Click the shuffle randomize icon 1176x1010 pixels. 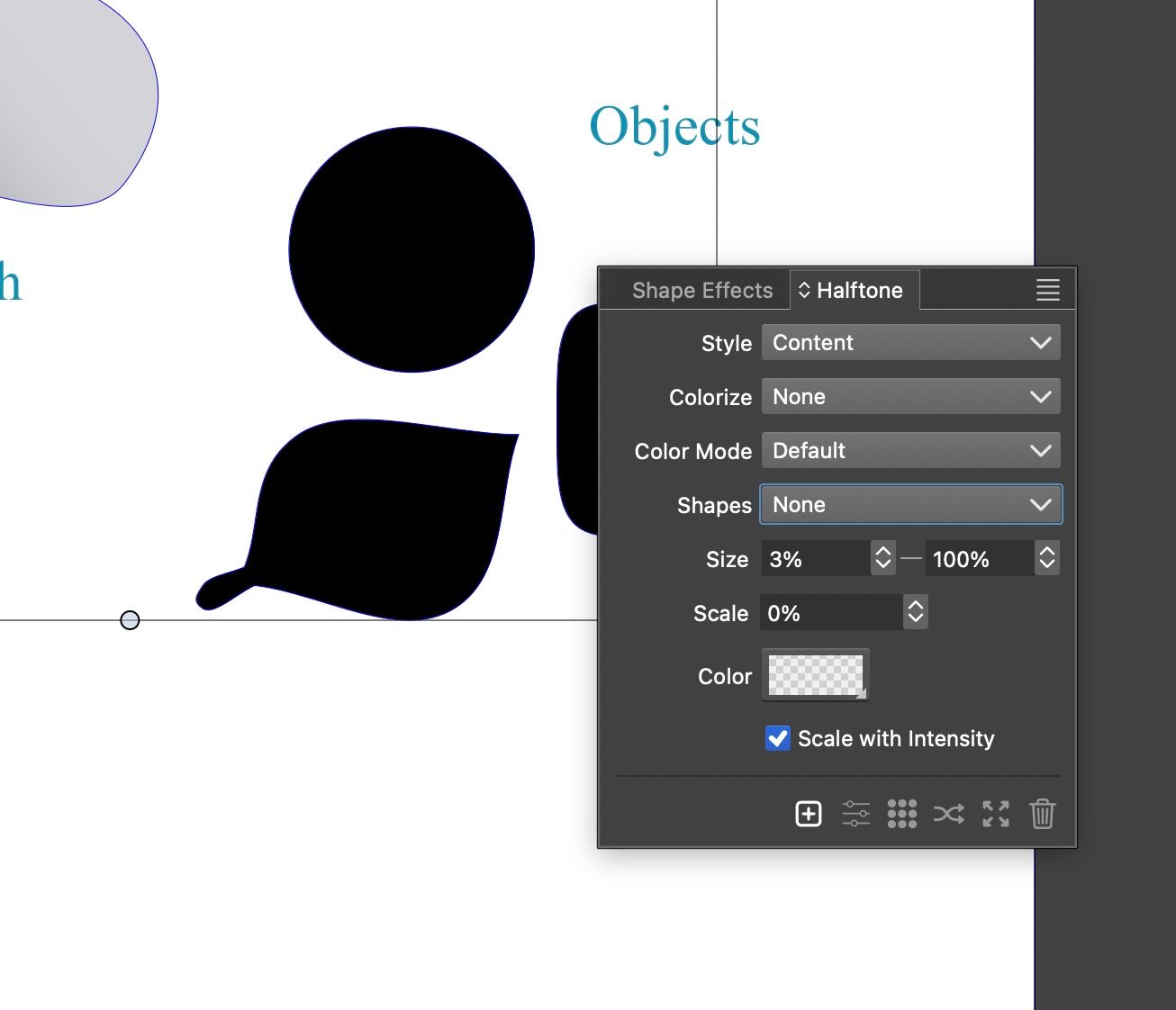948,814
